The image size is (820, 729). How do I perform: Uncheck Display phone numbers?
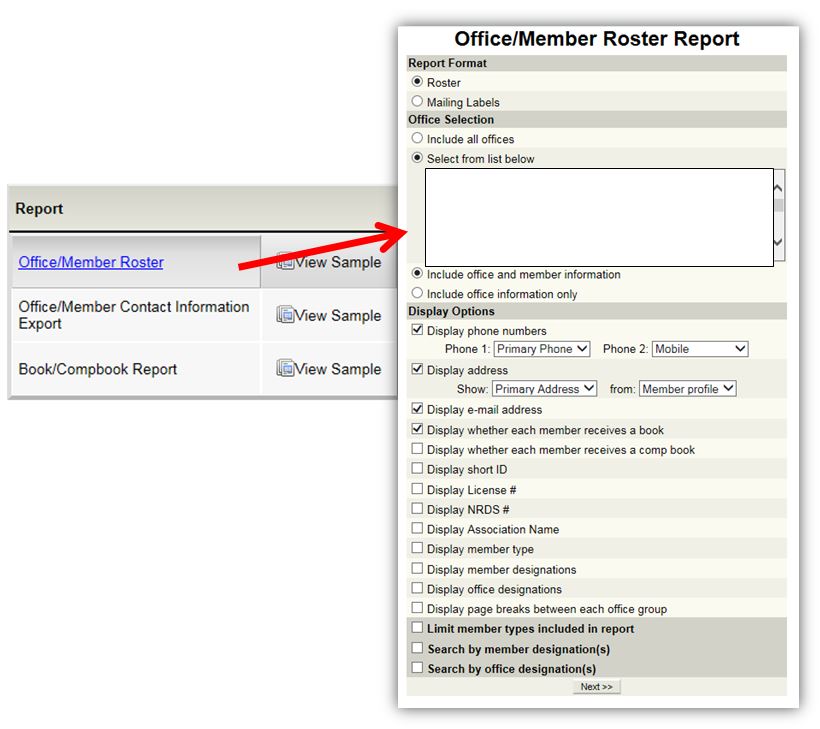click(x=417, y=329)
